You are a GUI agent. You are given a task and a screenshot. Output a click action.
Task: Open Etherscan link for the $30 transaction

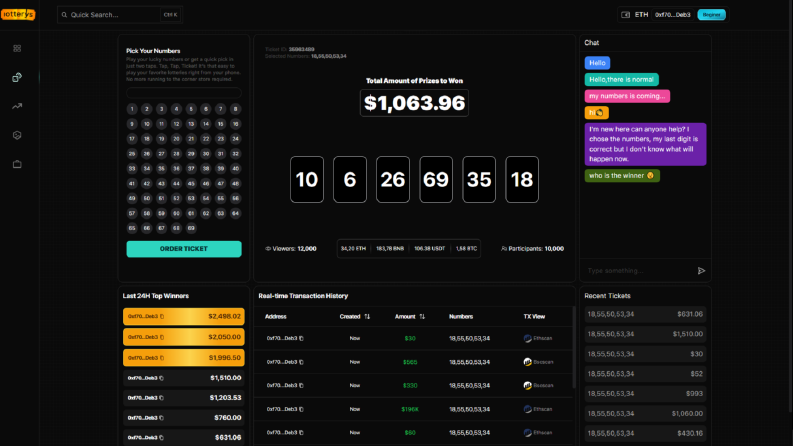click(x=538, y=338)
